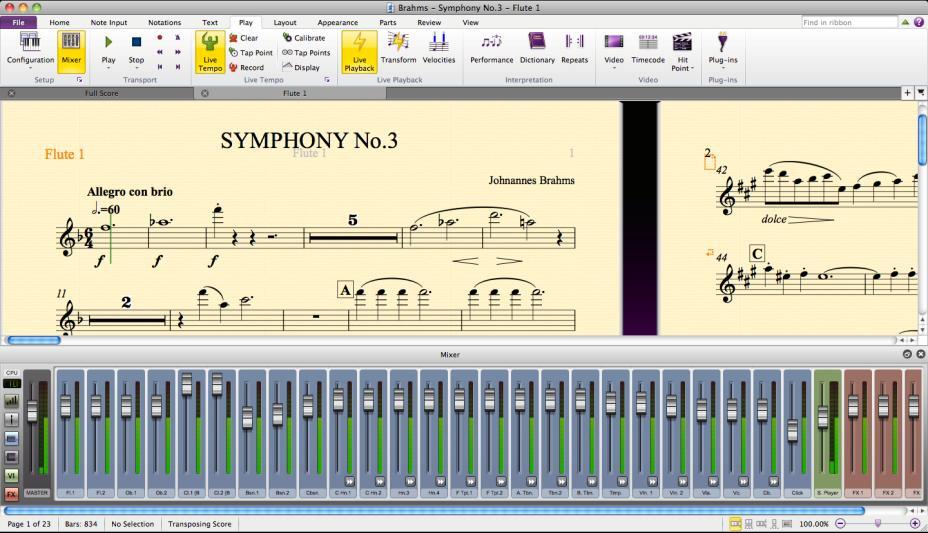Open the Repeats settings
The height and width of the screenshot is (533, 928).
(574, 48)
